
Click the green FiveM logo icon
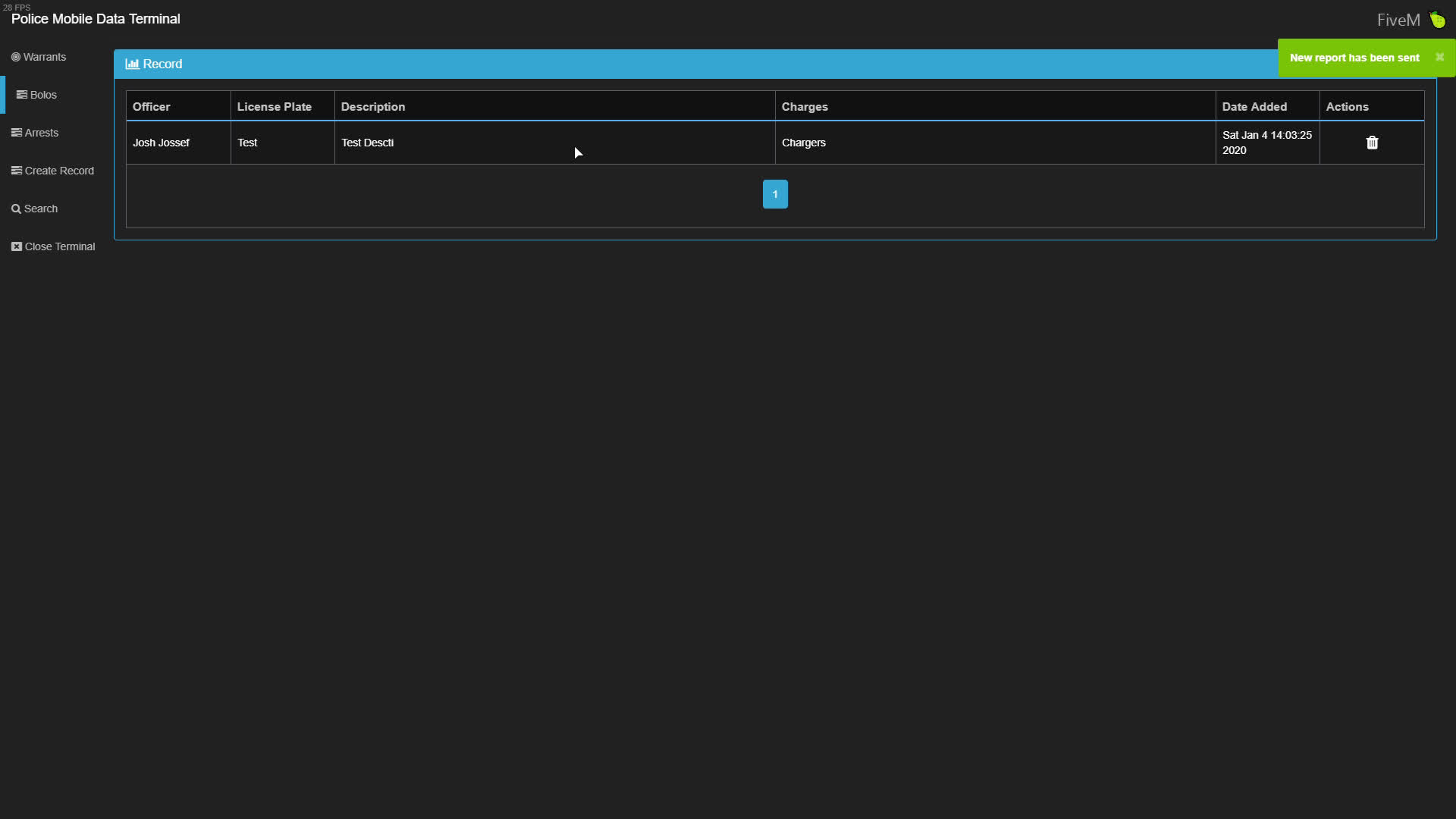click(x=1438, y=20)
